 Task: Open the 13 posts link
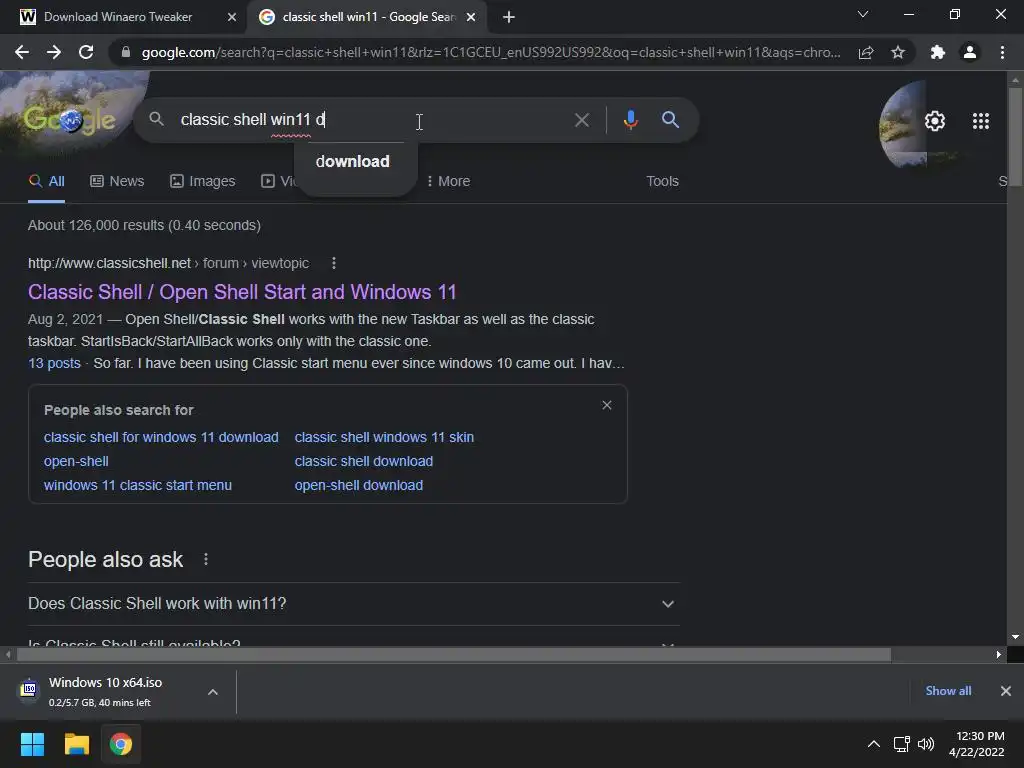(x=54, y=363)
